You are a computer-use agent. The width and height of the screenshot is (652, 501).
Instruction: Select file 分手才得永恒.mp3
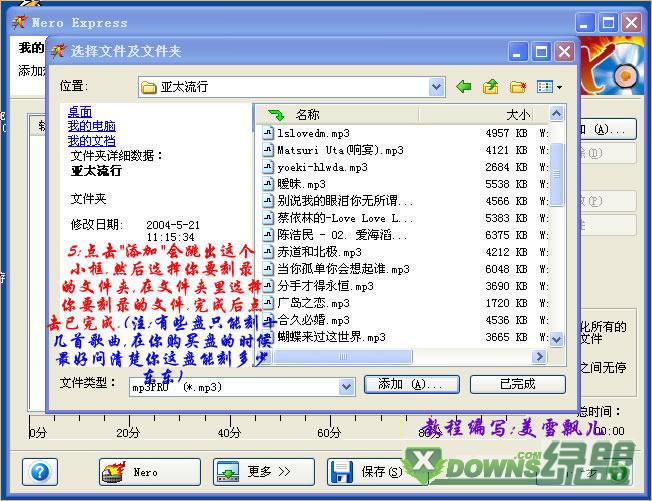(325, 286)
